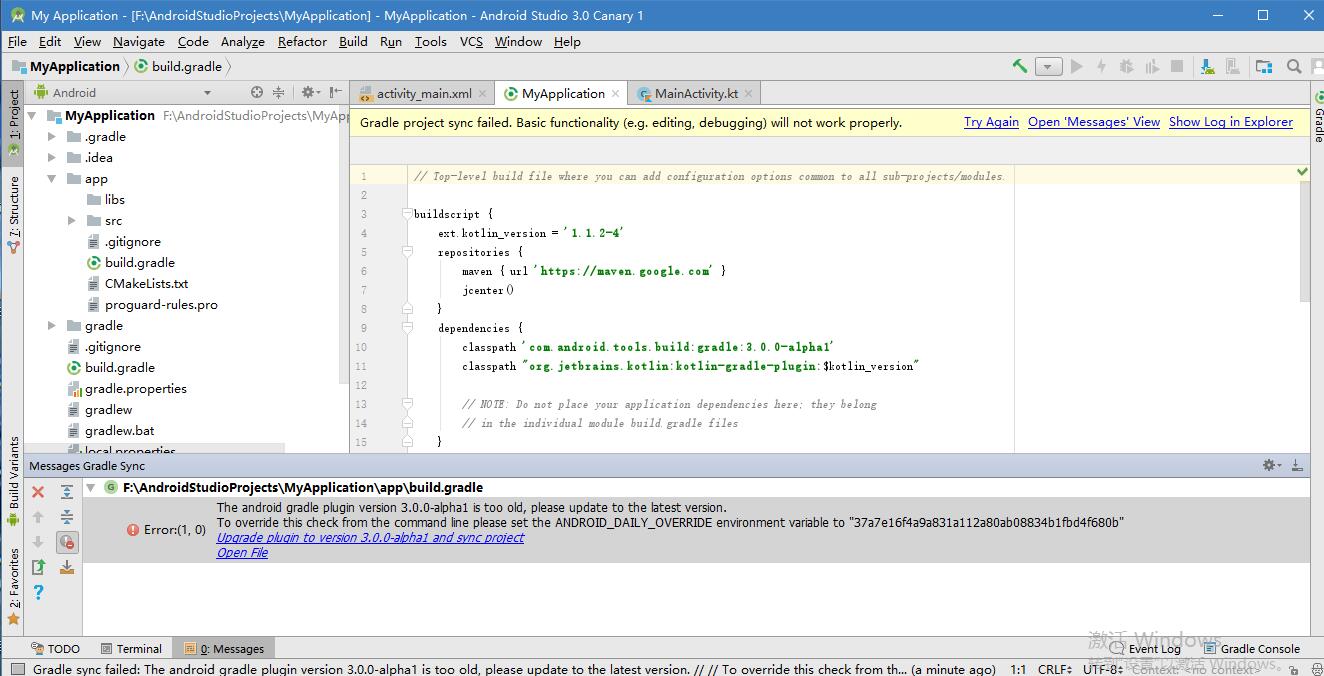Viewport: 1324px width, 676px height.
Task: Collapse the build.gradle error group in Messages
Action: [90, 488]
